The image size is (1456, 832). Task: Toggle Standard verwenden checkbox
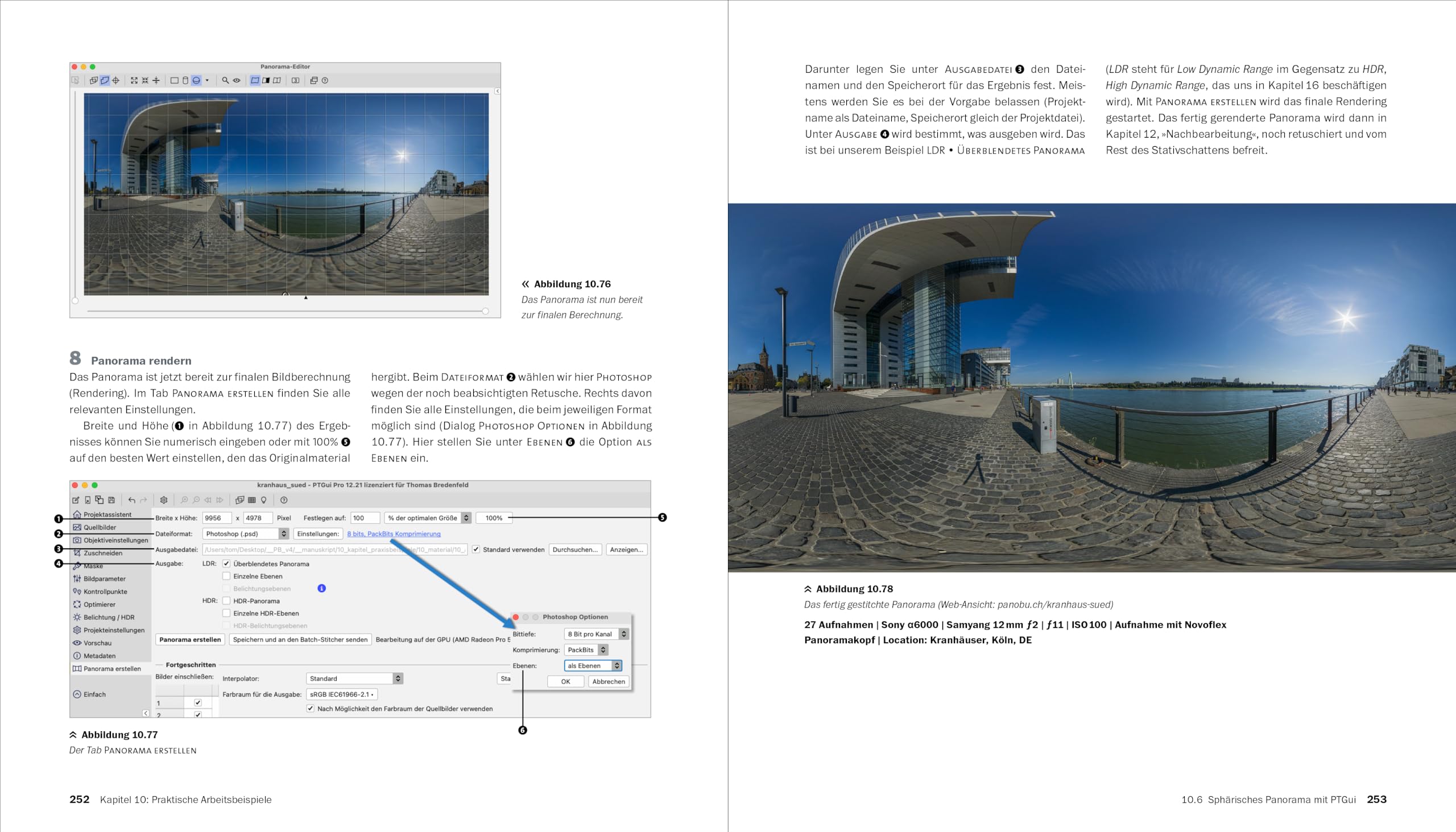(475, 549)
